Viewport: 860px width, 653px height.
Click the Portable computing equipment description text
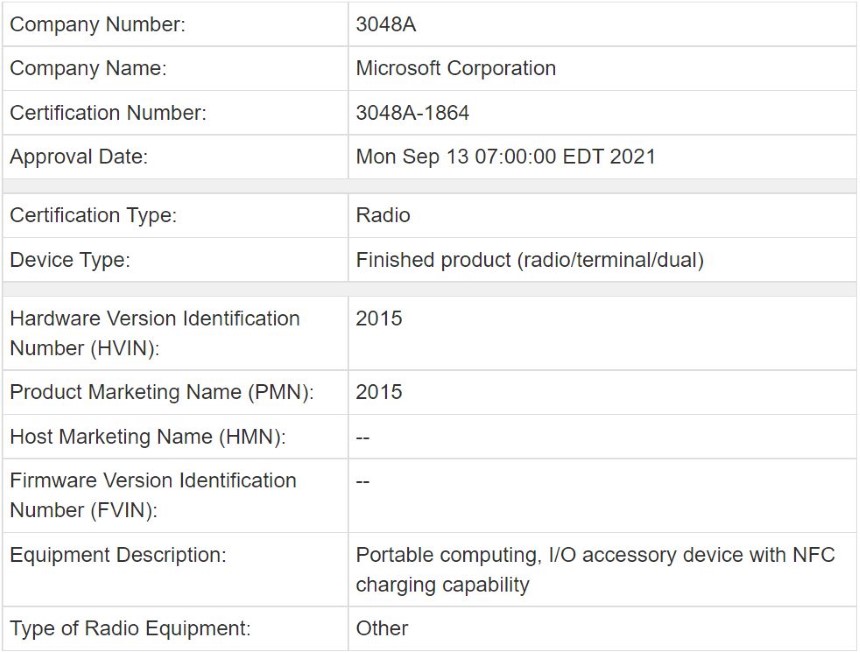point(595,570)
